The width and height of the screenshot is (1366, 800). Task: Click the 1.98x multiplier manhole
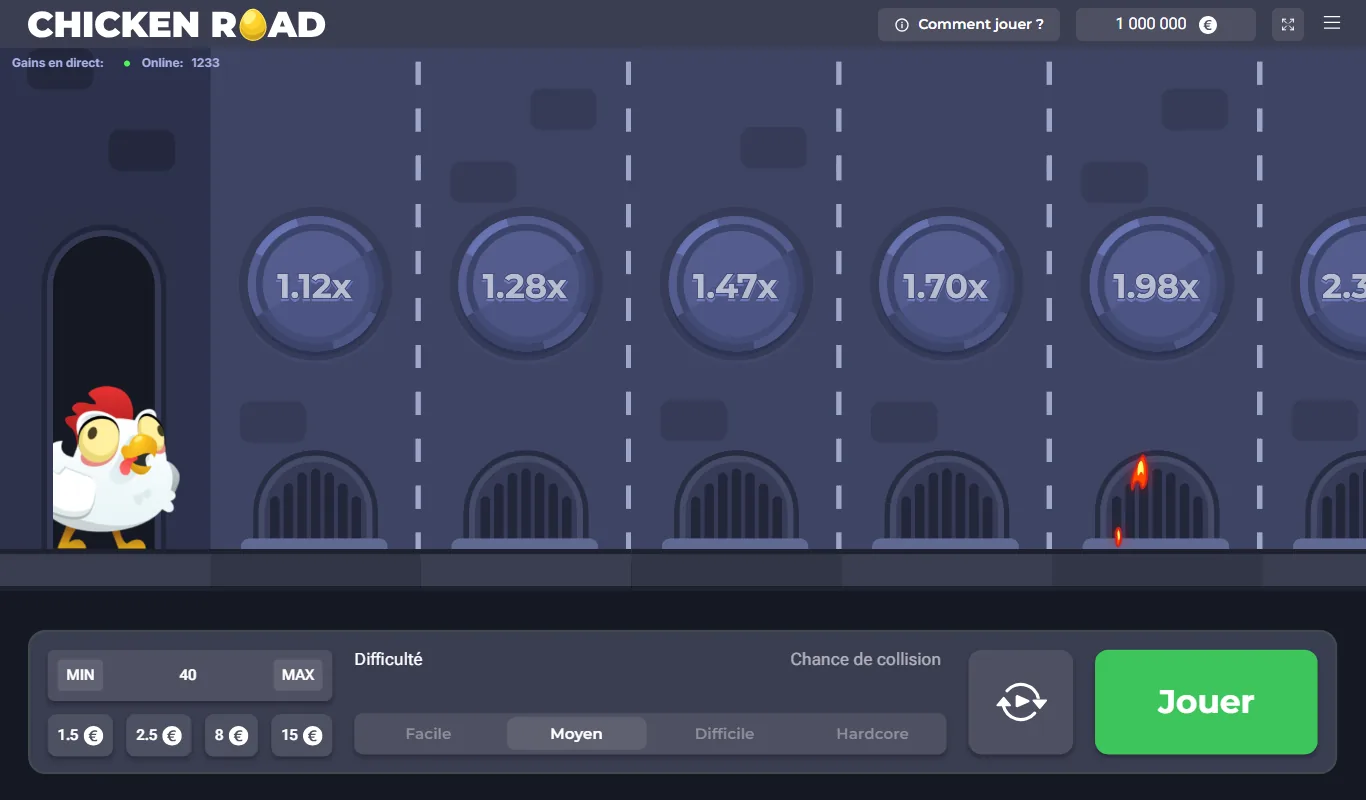(x=1156, y=286)
